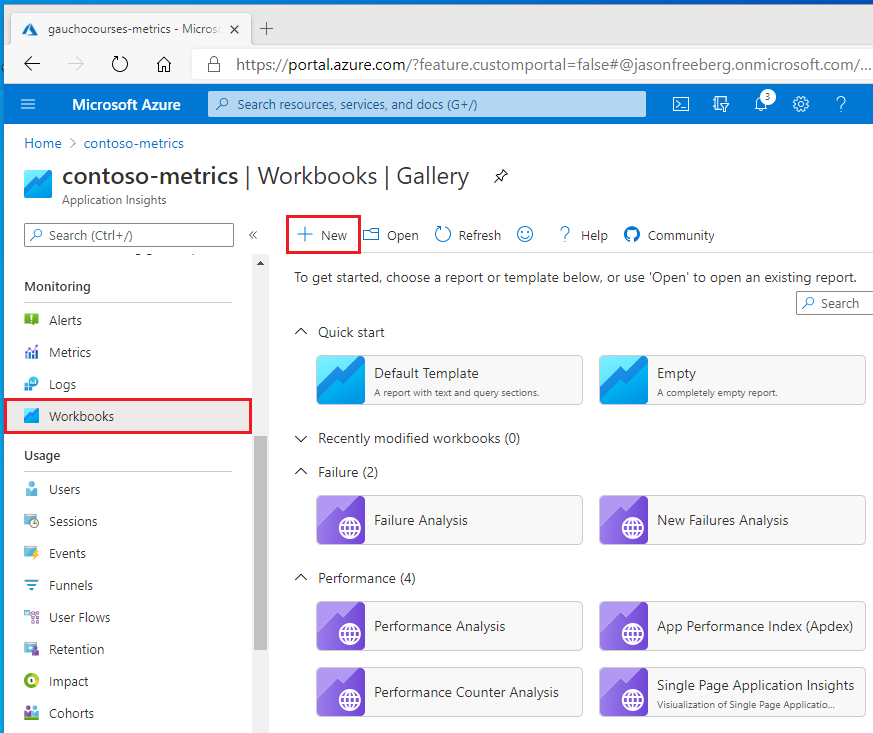
Task: Create a workbook with the New button
Action: (322, 234)
